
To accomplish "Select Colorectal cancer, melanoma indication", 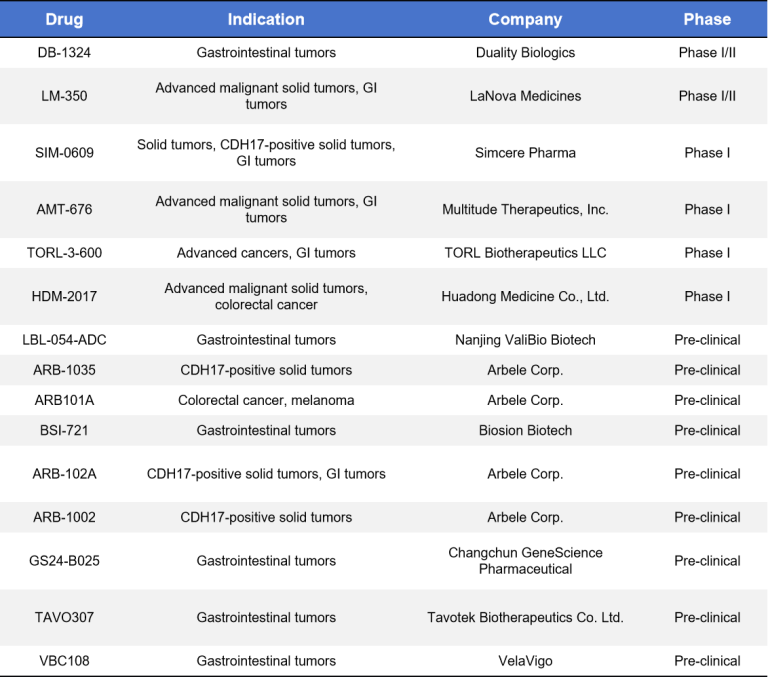I will point(266,400).
